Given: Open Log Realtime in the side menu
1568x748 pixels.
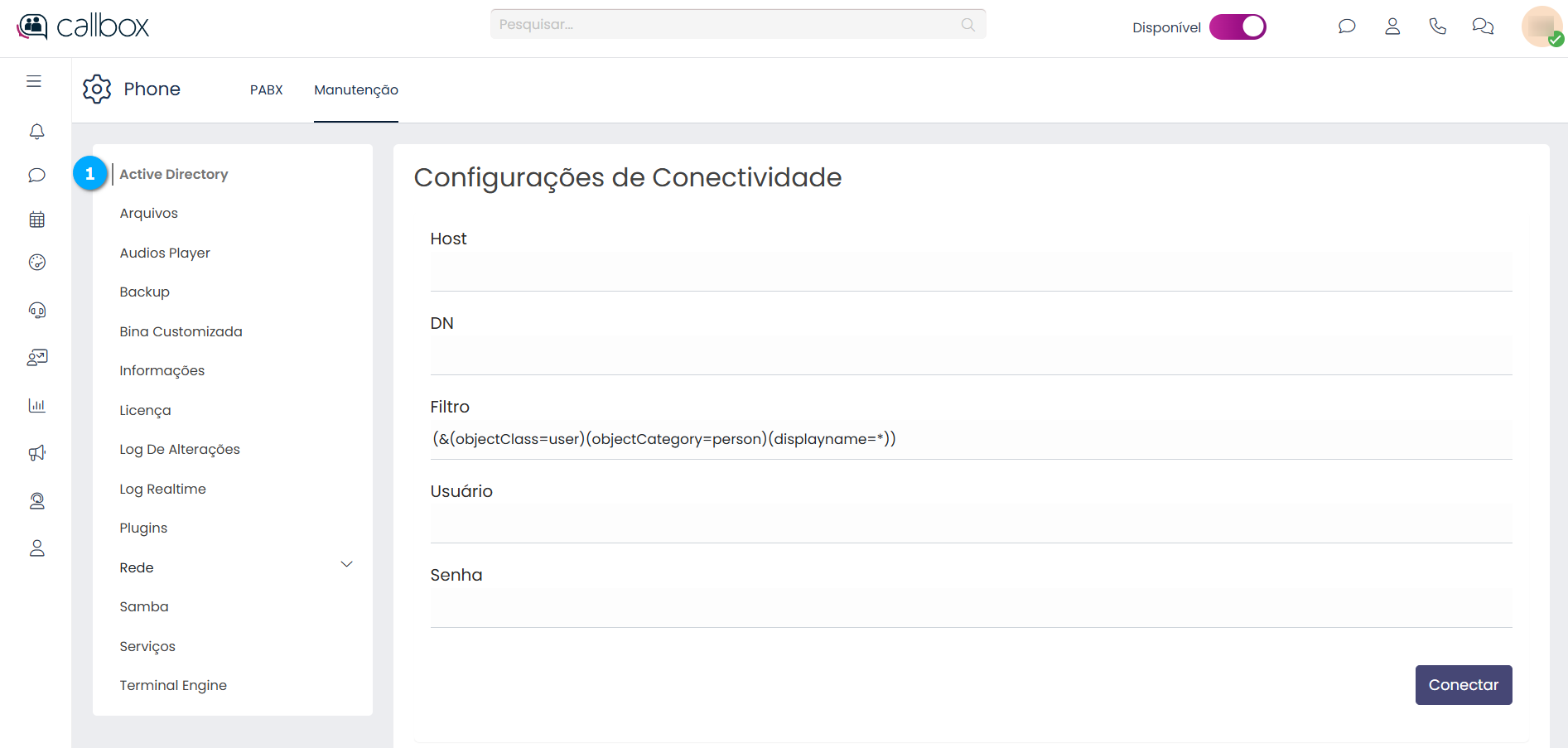Looking at the screenshot, I should (162, 489).
